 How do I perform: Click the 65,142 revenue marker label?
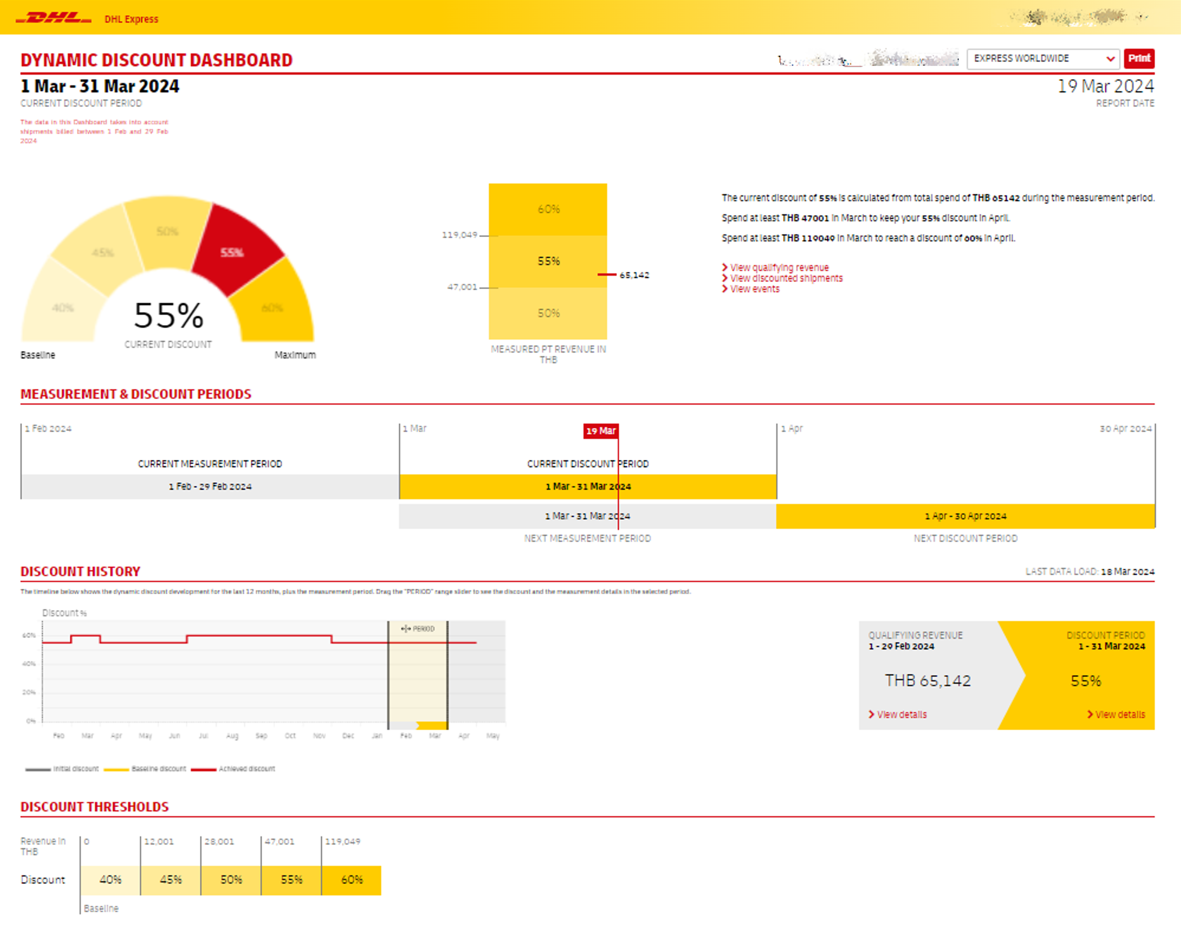coord(634,275)
